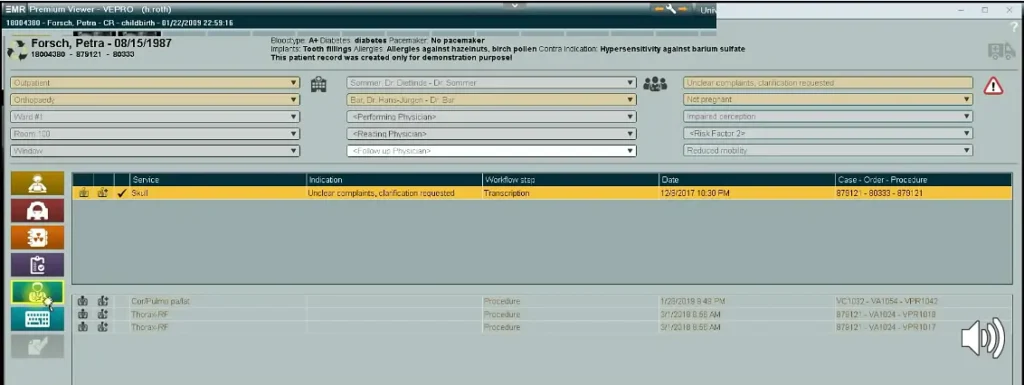Click first action icon in Cor/Pulmo row
This screenshot has height=385, width=1024.
83,301
